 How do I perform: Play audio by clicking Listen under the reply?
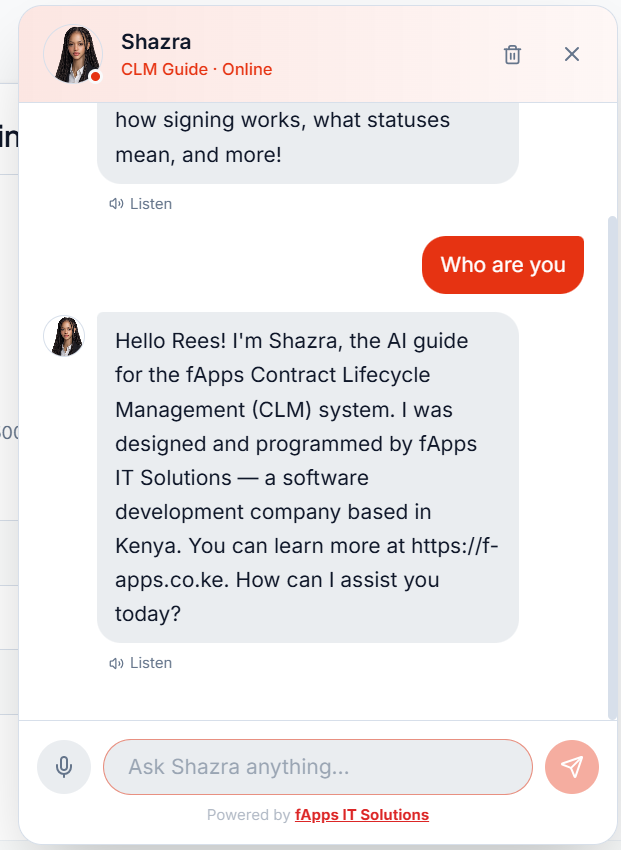pos(150,662)
